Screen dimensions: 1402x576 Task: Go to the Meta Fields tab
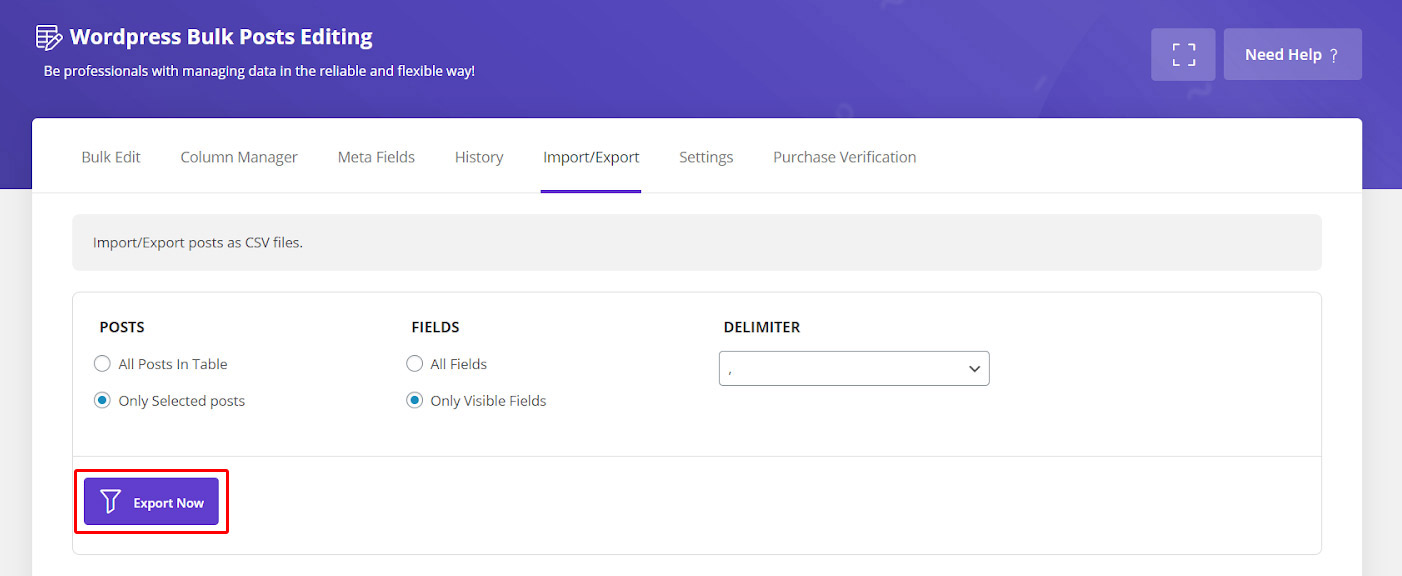(376, 157)
